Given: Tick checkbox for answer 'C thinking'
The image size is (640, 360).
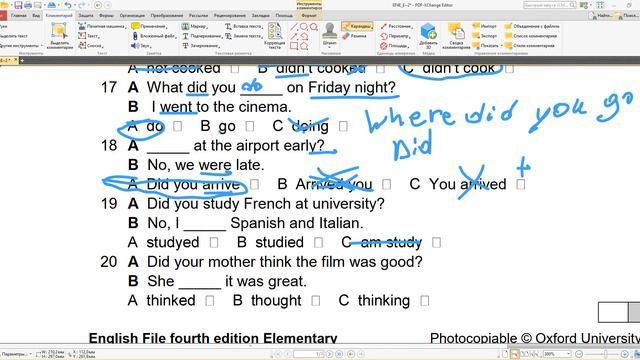Looking at the screenshot, I should click(x=424, y=301).
